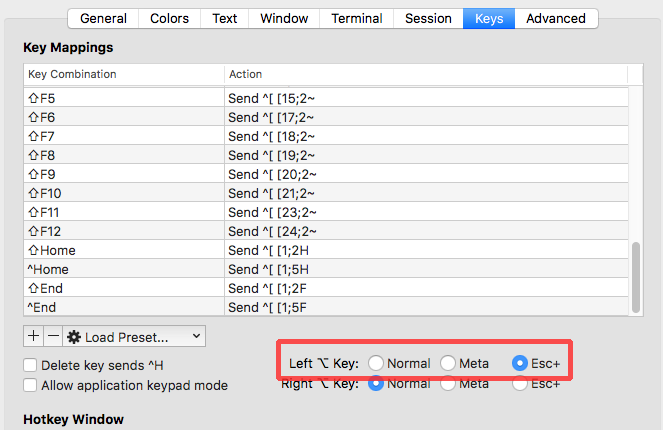Viewport: 663px width, 430px height.
Task: Select the Shift F12 mapping row
Action: pyautogui.click(x=326, y=231)
